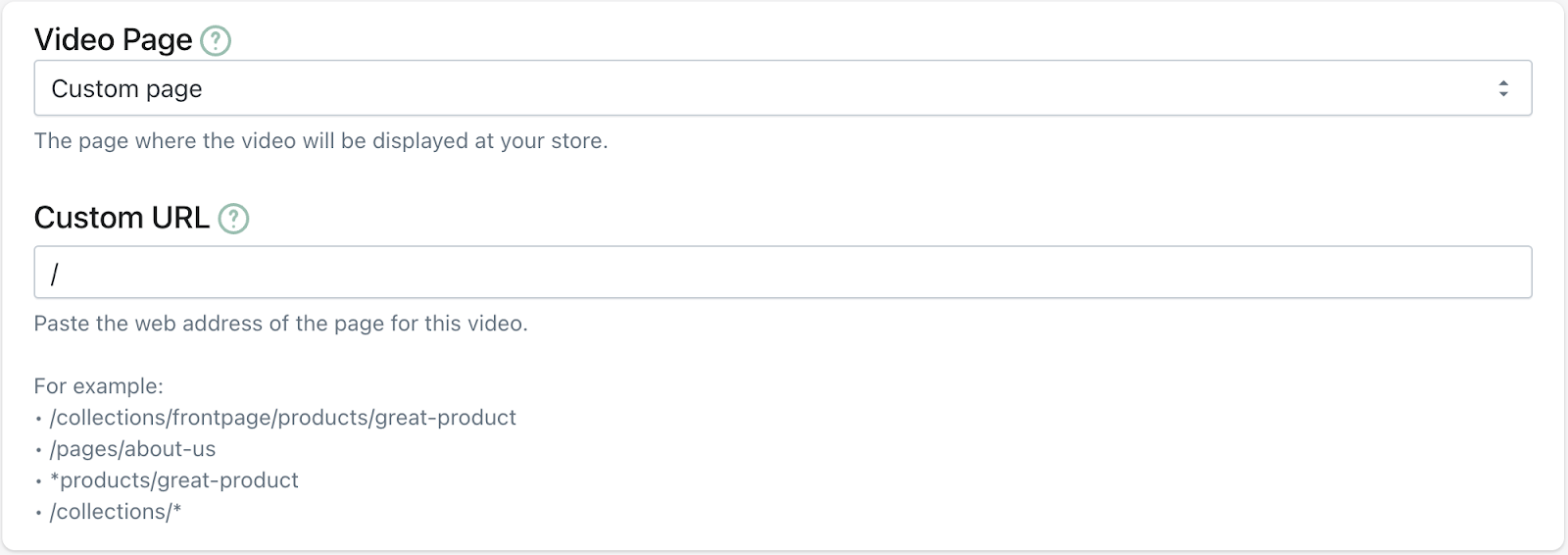Click the *products/great-product example
Viewport: 1568px width, 555px height.
(x=173, y=480)
